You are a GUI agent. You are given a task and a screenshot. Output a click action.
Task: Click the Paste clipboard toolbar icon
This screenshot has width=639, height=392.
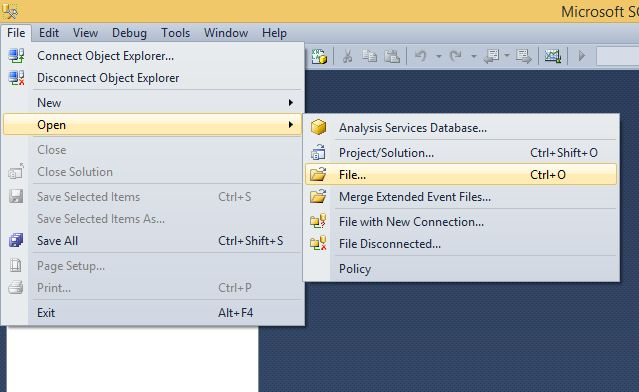tap(392, 56)
